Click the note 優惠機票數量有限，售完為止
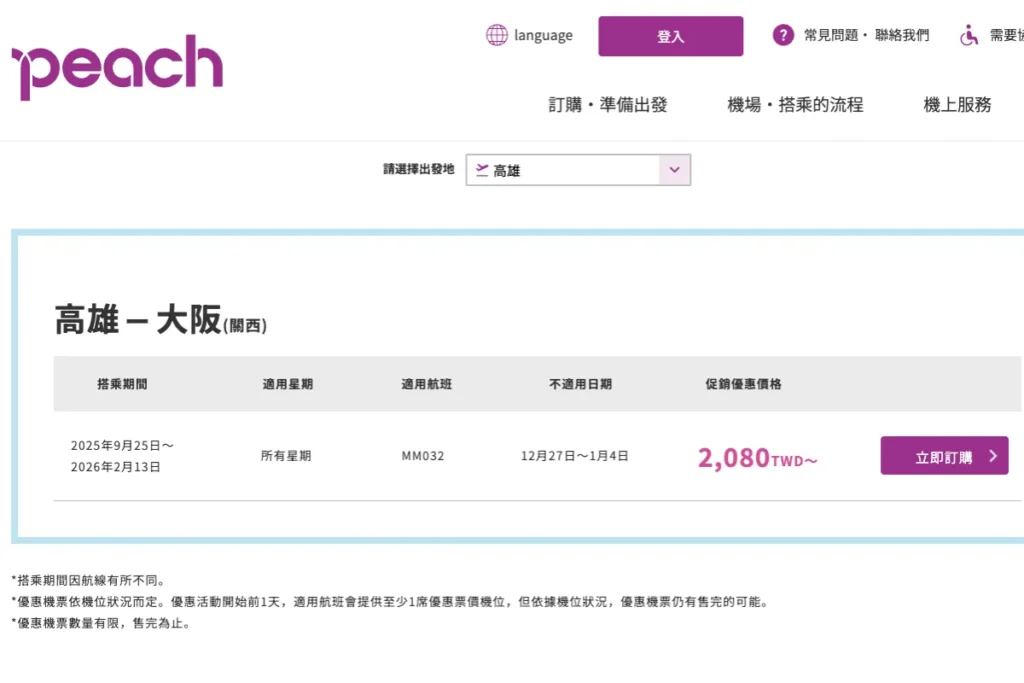This screenshot has height=683, width=1024. click(x=102, y=623)
